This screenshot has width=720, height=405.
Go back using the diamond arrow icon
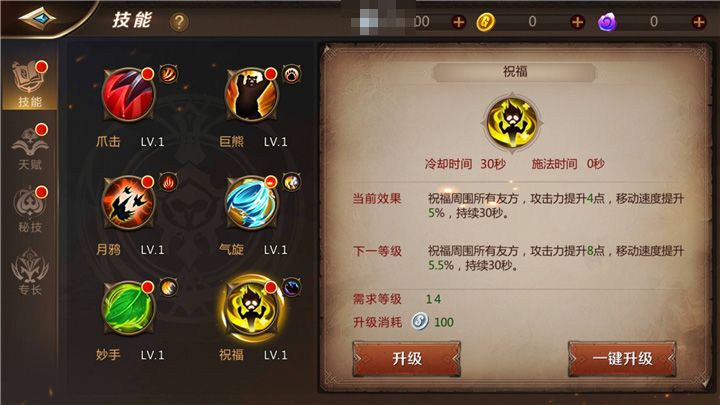pyautogui.click(x=37, y=19)
